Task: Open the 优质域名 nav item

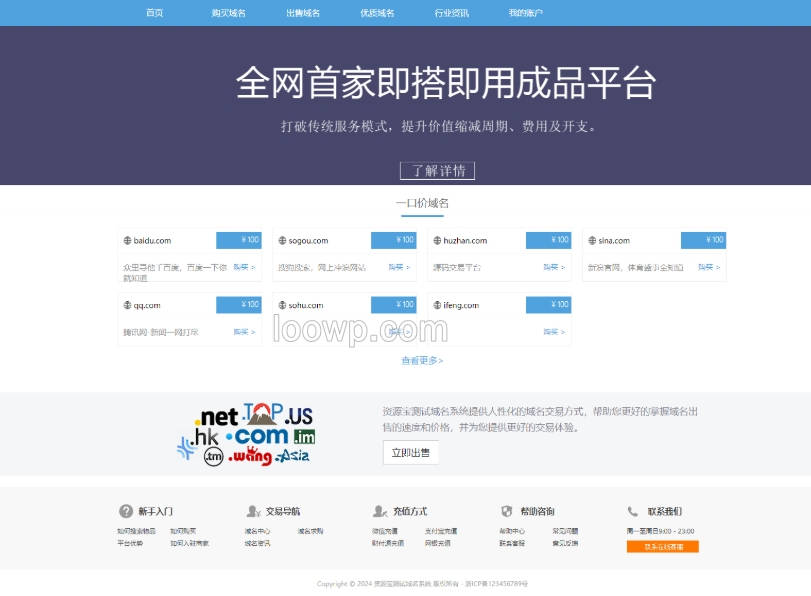Action: [378, 13]
